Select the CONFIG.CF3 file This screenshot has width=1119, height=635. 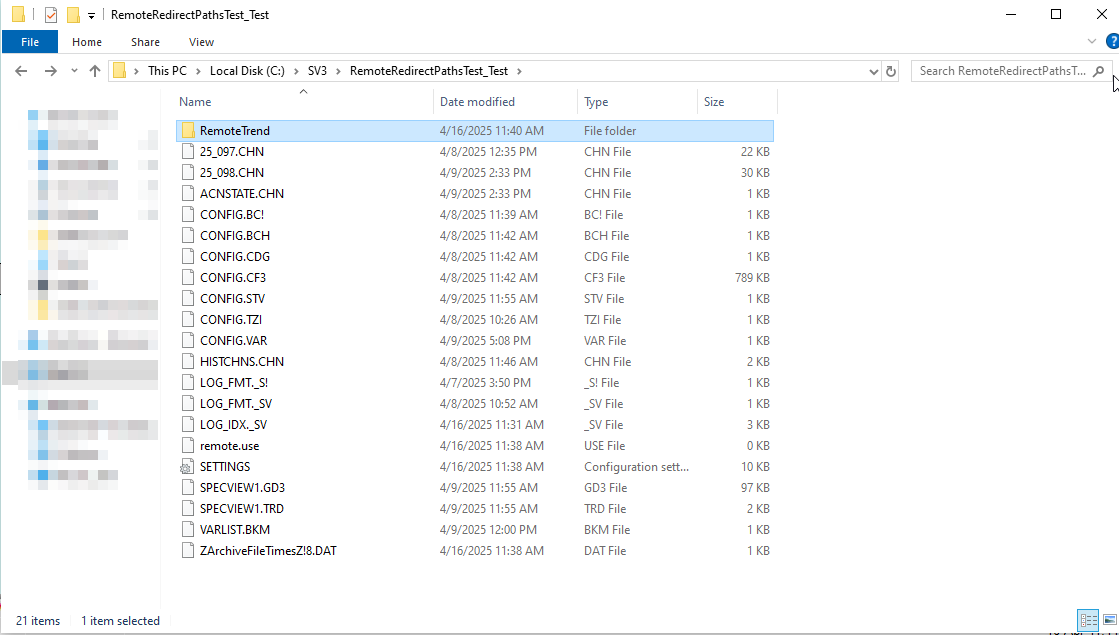click(232, 278)
